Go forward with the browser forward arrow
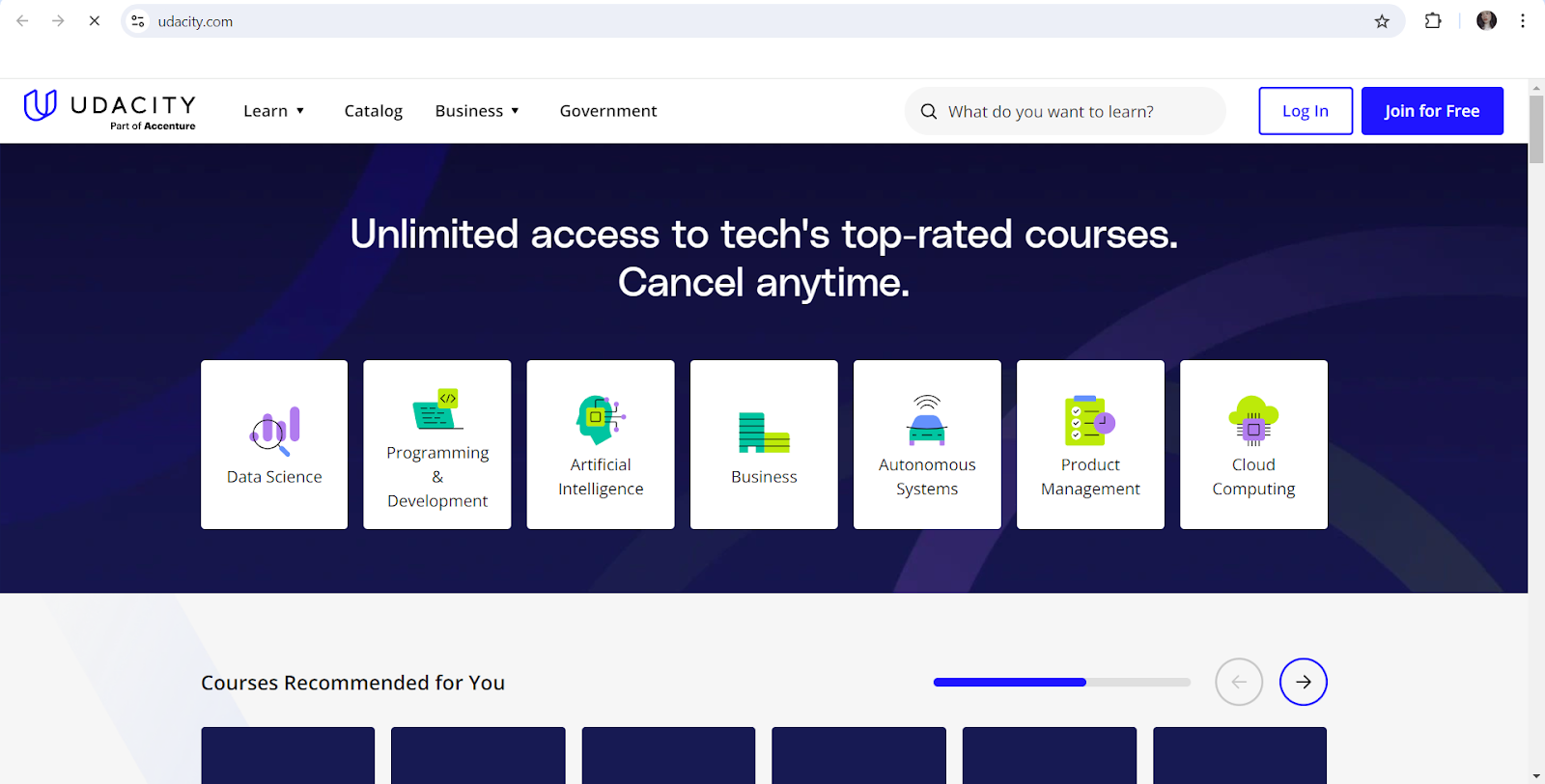The width and height of the screenshot is (1545, 784). 58,20
